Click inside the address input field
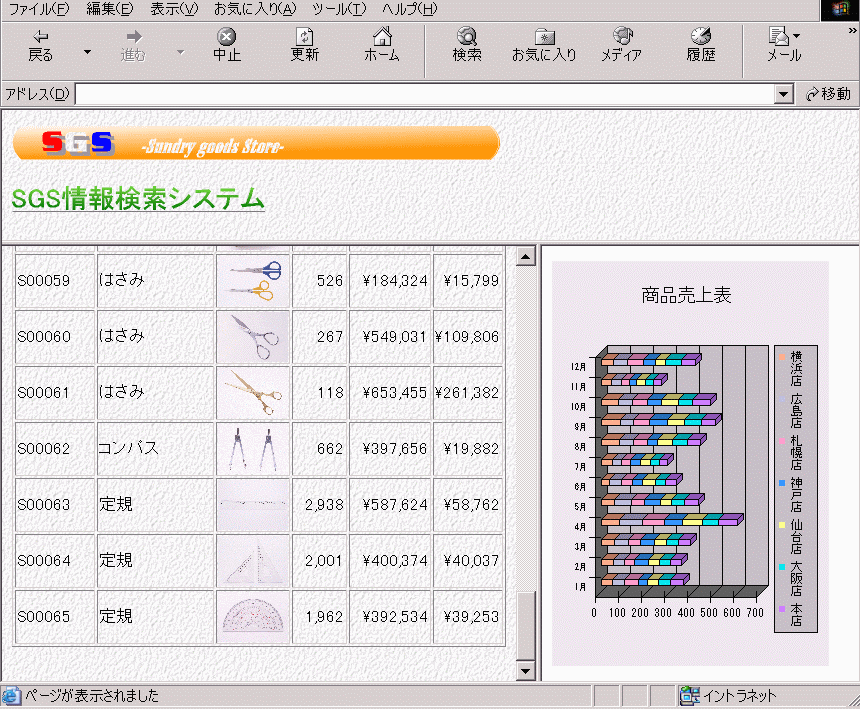860x709 pixels. [424, 94]
